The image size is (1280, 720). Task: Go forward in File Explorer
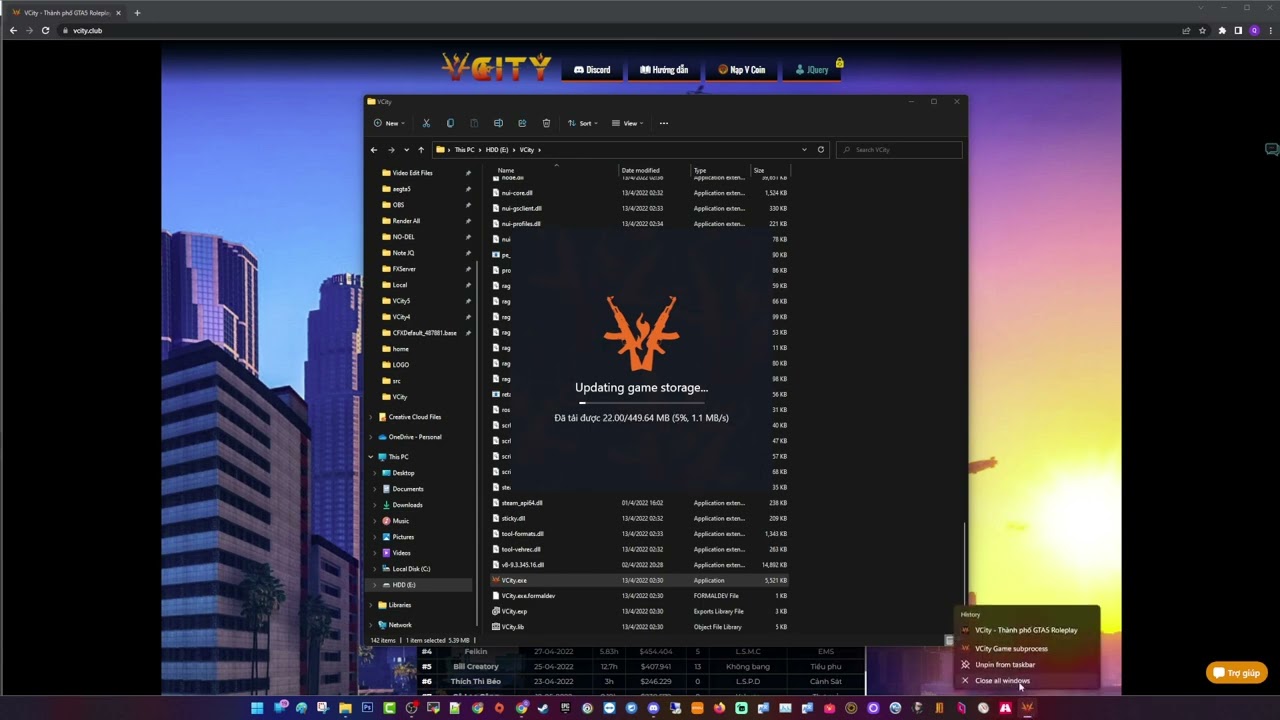391,150
